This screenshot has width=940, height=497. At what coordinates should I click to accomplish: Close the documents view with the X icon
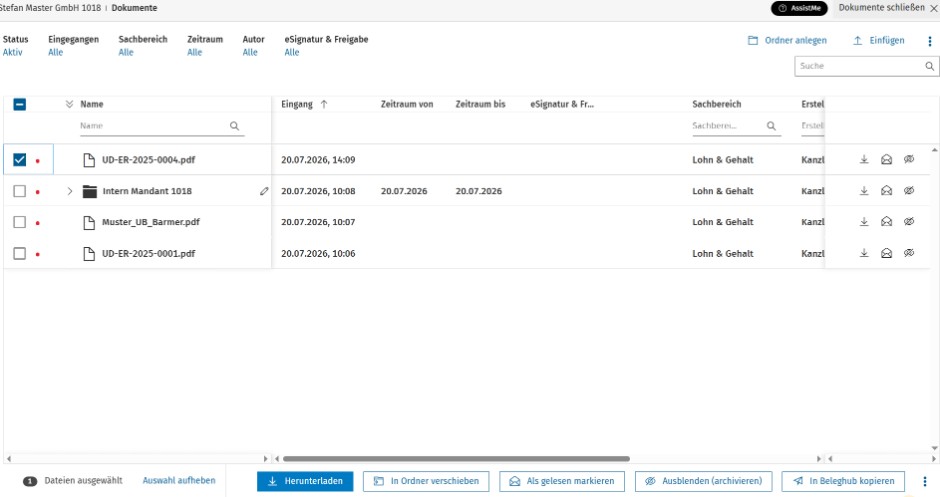coord(933,8)
